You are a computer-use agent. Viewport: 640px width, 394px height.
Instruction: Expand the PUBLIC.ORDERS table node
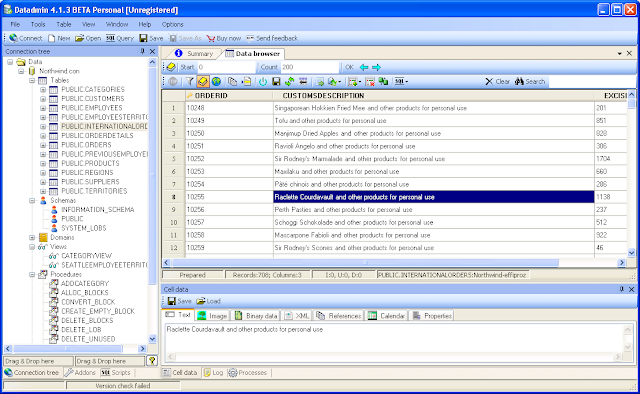point(43,145)
